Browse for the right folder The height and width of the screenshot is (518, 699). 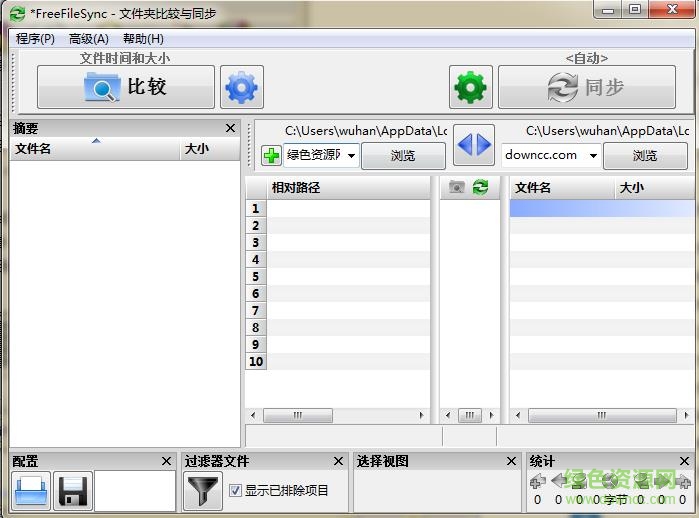click(x=645, y=156)
